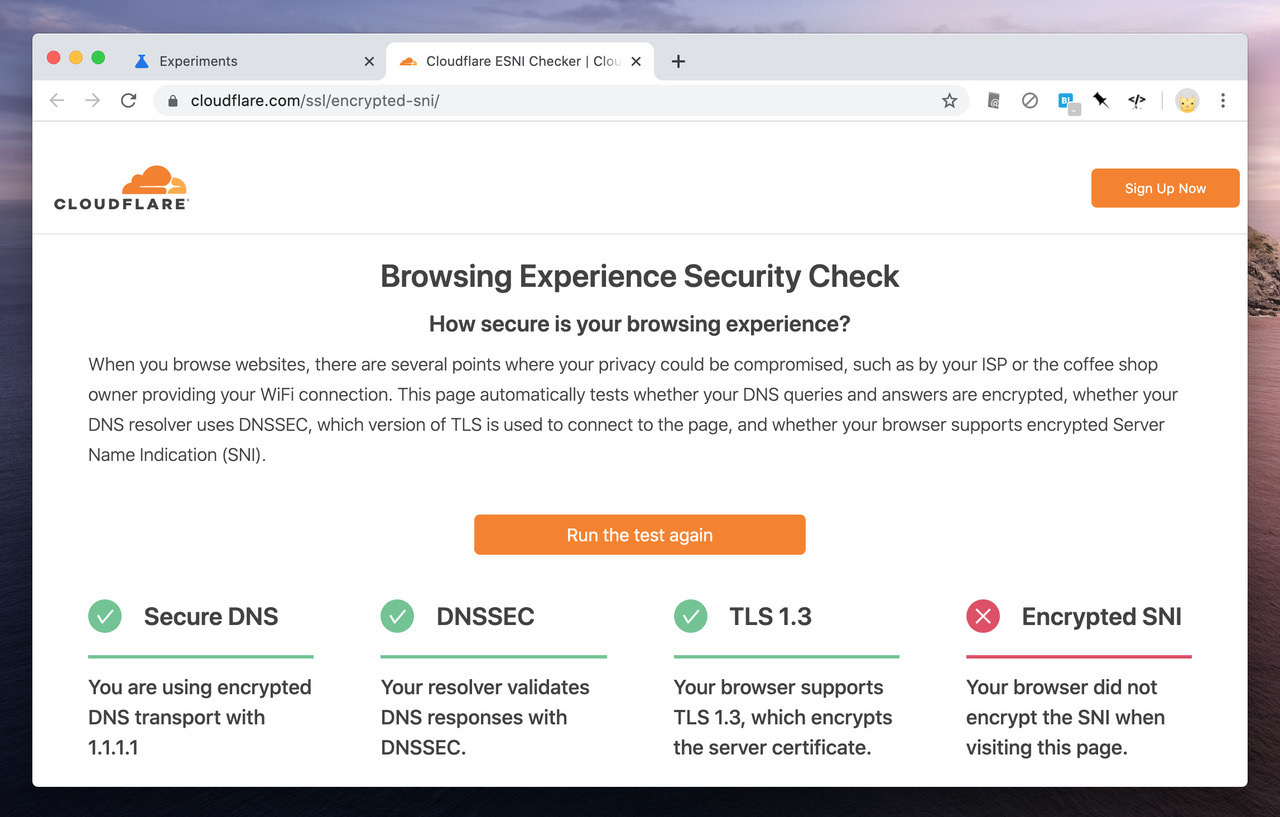Click the Sign Up Now button
1280x817 pixels.
[1165, 188]
